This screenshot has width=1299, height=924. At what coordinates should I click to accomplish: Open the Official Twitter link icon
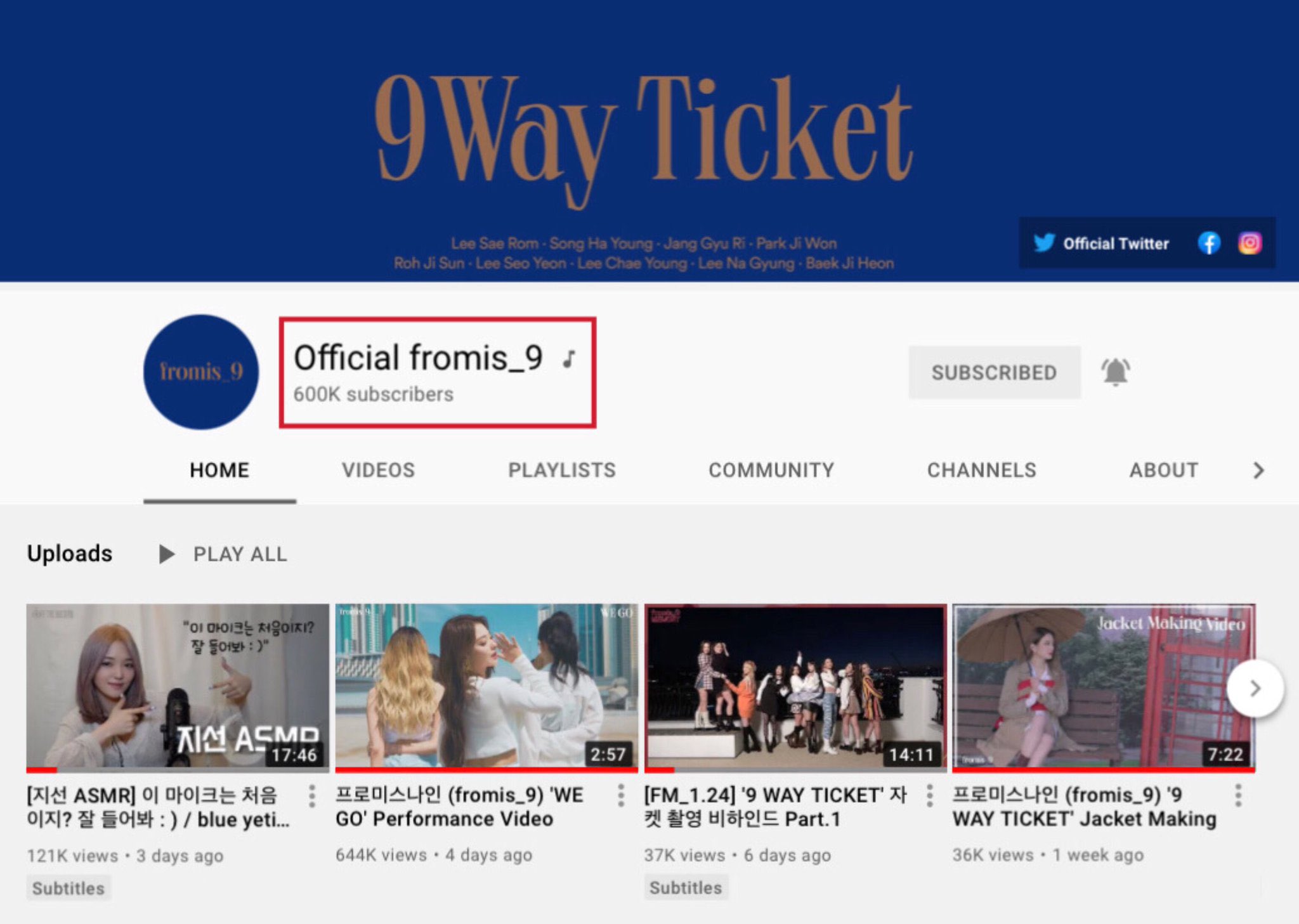(1044, 243)
